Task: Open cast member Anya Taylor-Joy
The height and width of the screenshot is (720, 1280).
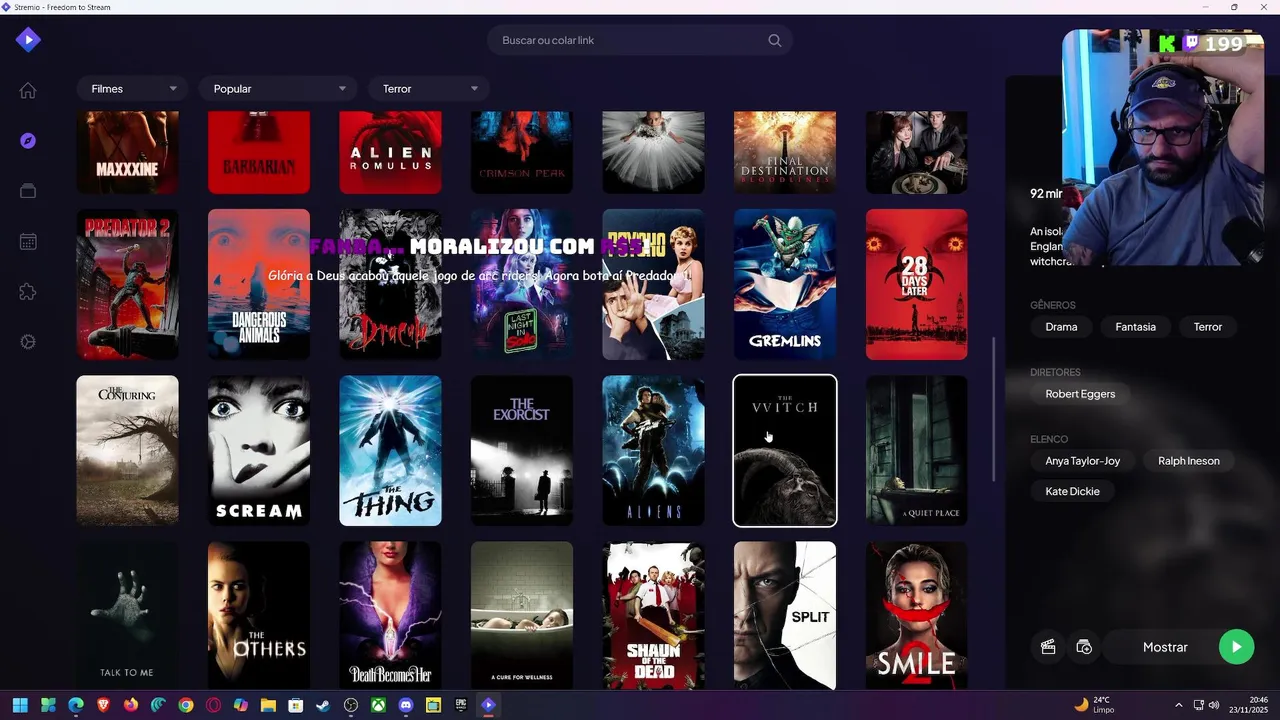Action: tap(1082, 461)
